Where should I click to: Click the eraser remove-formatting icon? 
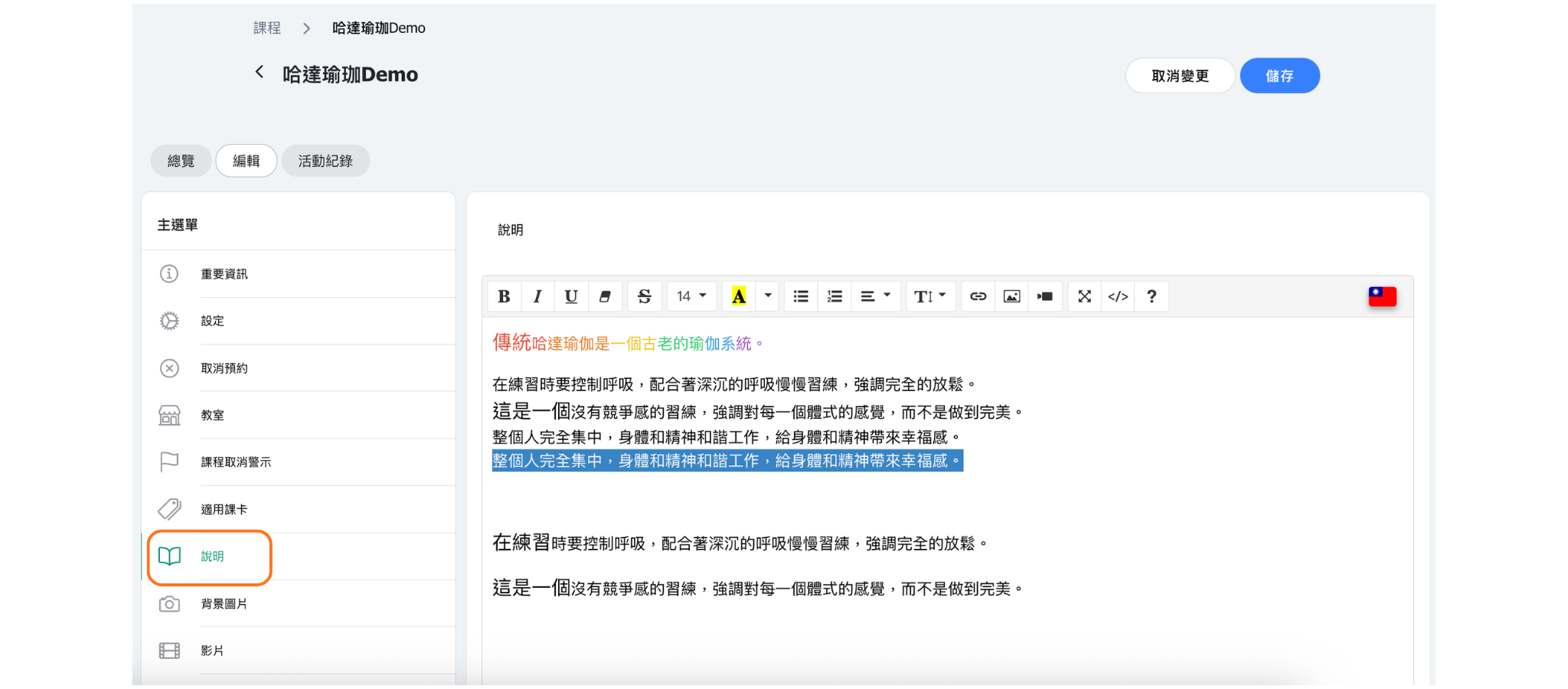[x=605, y=296]
